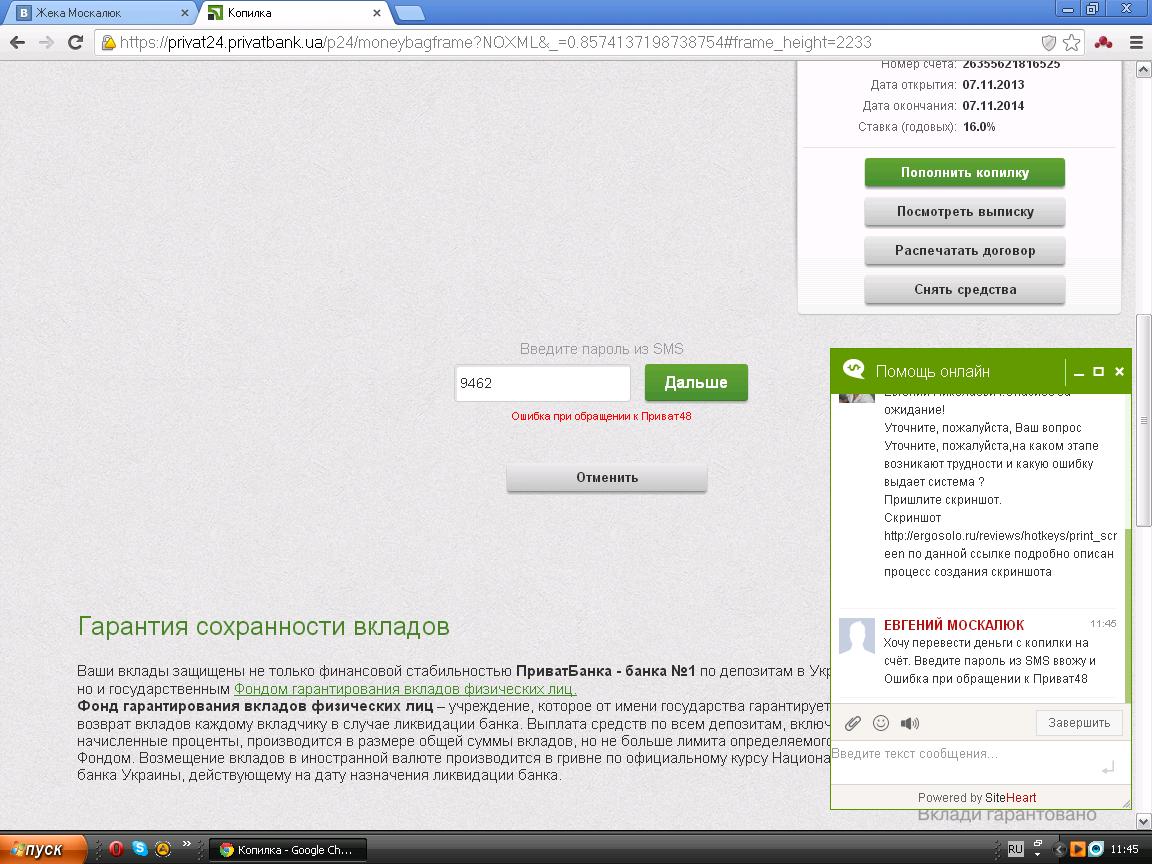The height and width of the screenshot is (864, 1152).
Task: Open the emoji smiley picker in chat
Action: 880,724
